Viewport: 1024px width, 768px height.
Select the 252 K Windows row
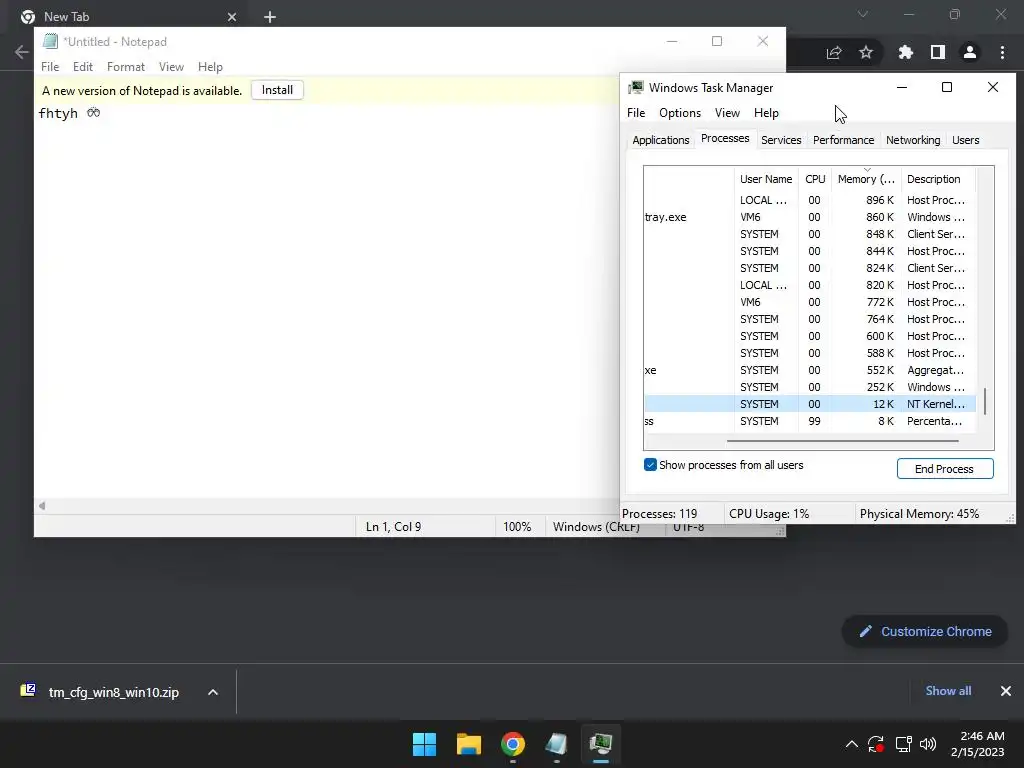tap(810, 387)
